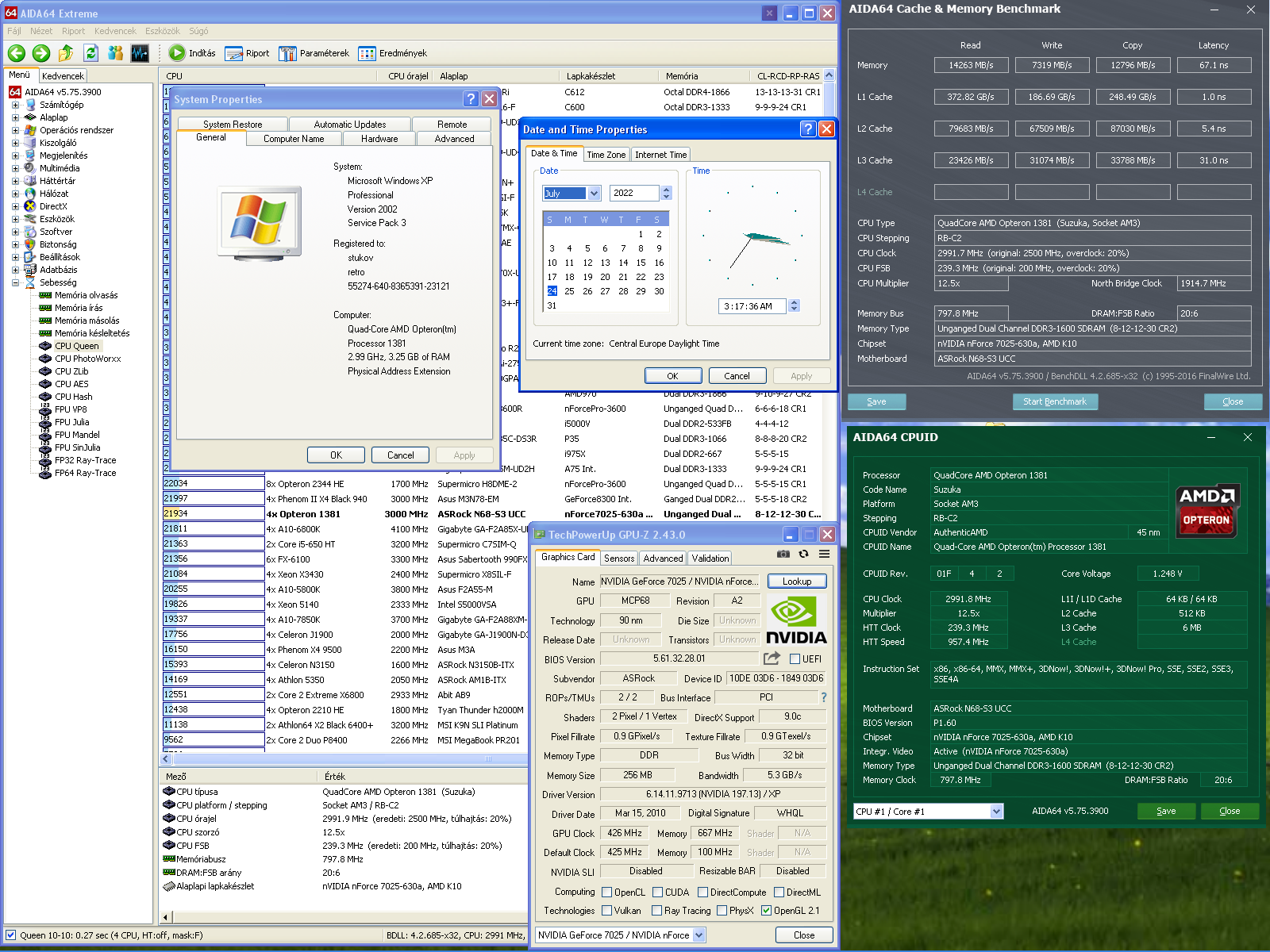
Task: Click the Bus Interface question mark in GPU-Z
Action: 824,697
